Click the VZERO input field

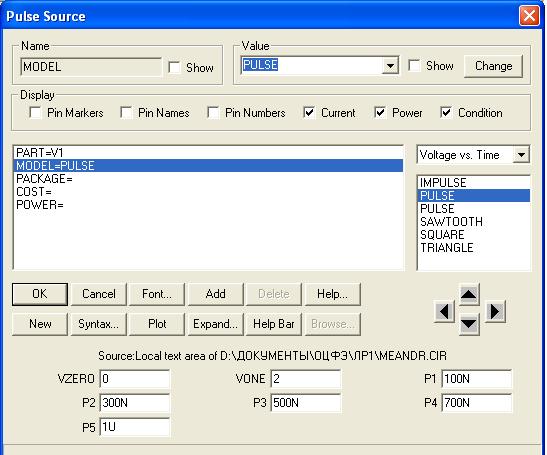click(x=135, y=379)
